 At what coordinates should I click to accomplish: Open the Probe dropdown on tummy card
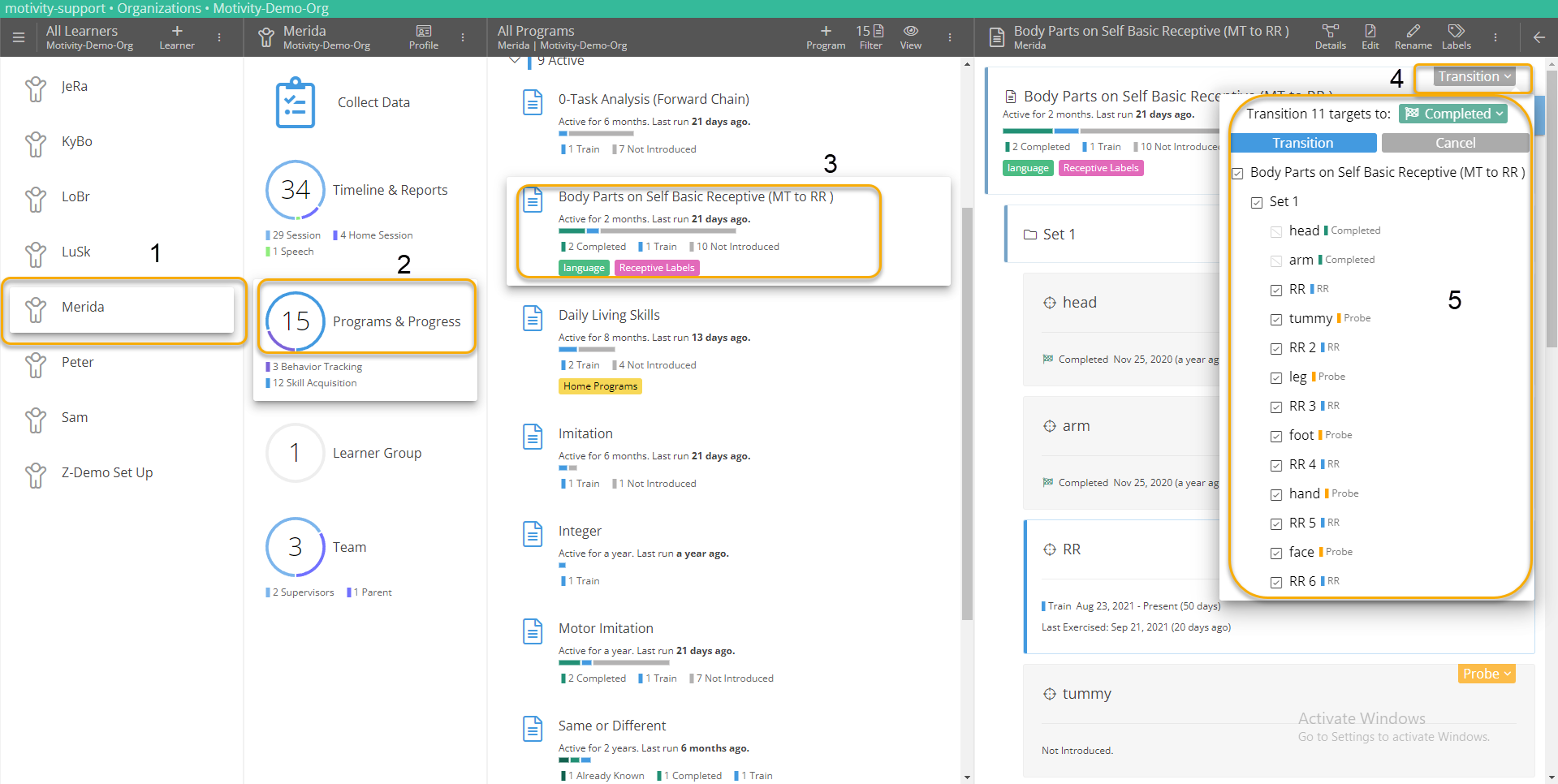click(1485, 674)
